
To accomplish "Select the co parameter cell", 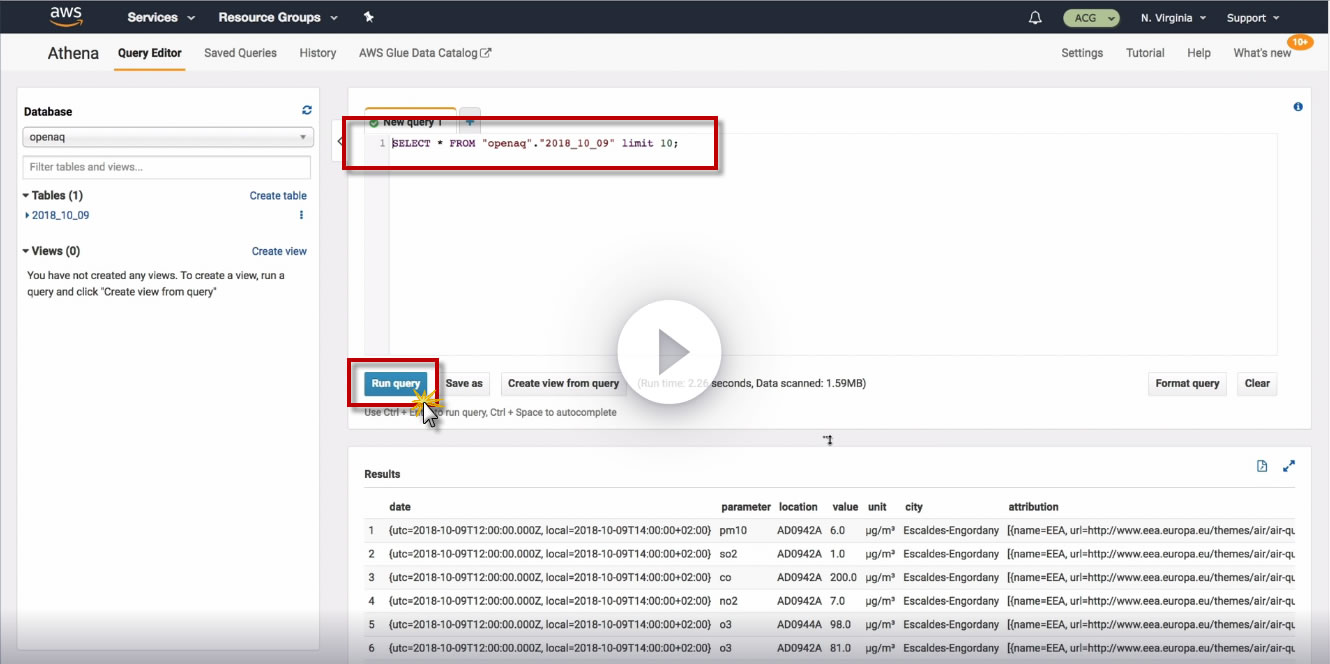I will [725, 577].
